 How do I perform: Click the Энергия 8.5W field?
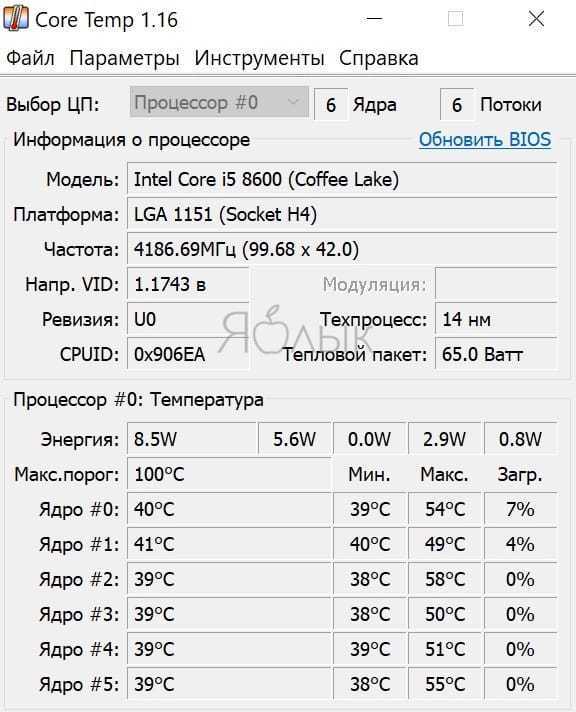coord(192,439)
